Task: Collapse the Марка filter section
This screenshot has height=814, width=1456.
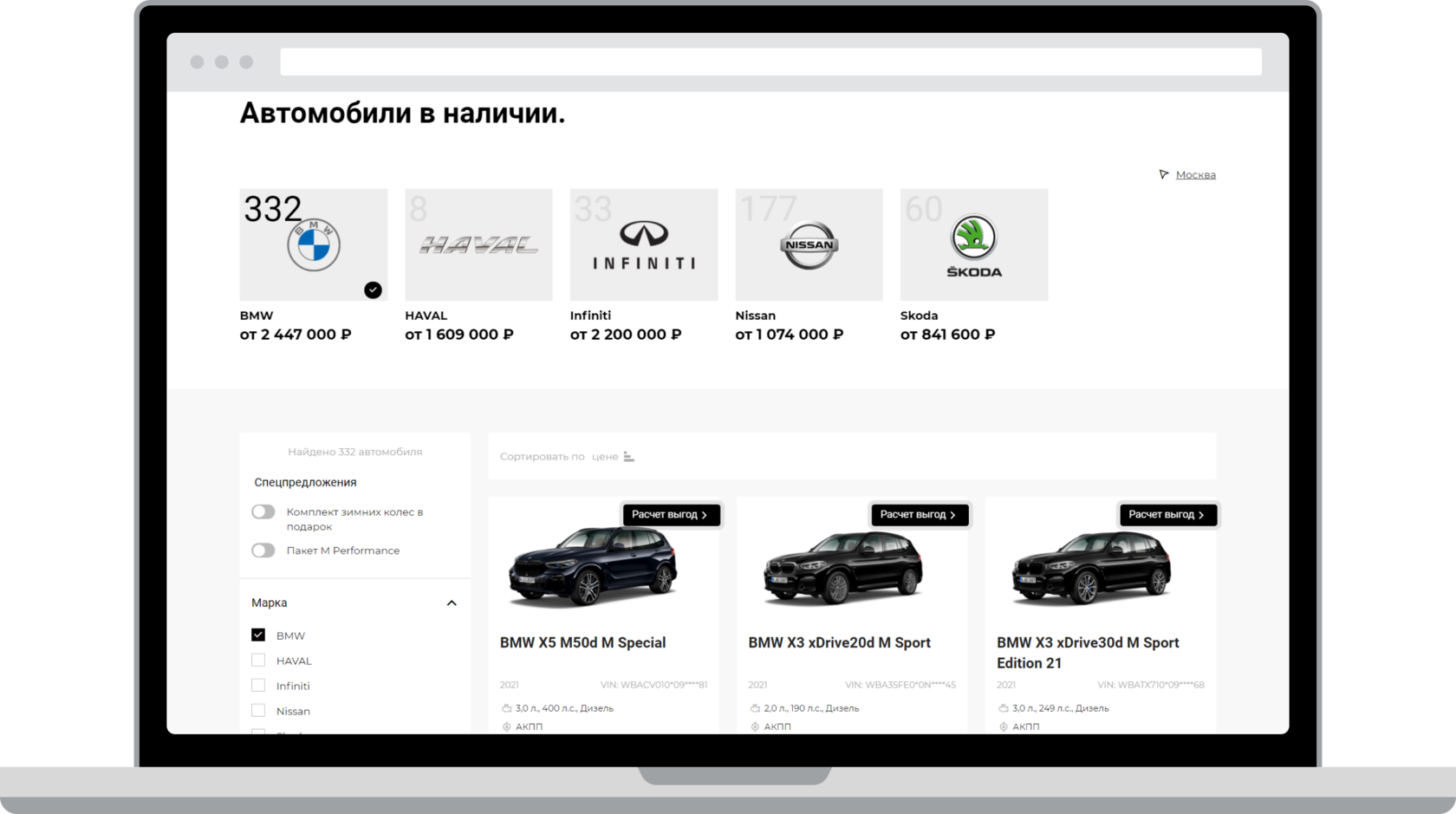Action: tap(452, 603)
